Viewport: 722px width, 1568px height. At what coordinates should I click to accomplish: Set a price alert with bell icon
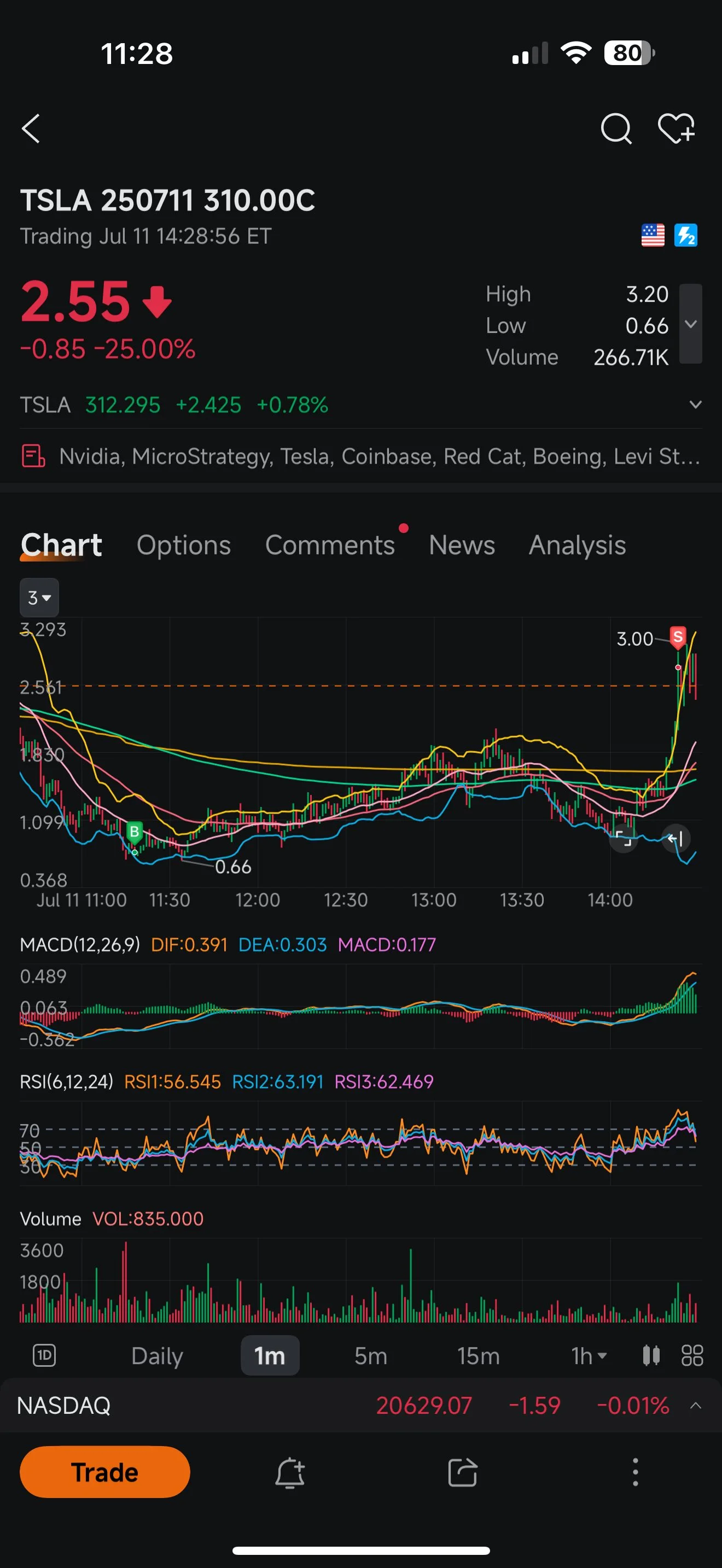pyautogui.click(x=290, y=1473)
